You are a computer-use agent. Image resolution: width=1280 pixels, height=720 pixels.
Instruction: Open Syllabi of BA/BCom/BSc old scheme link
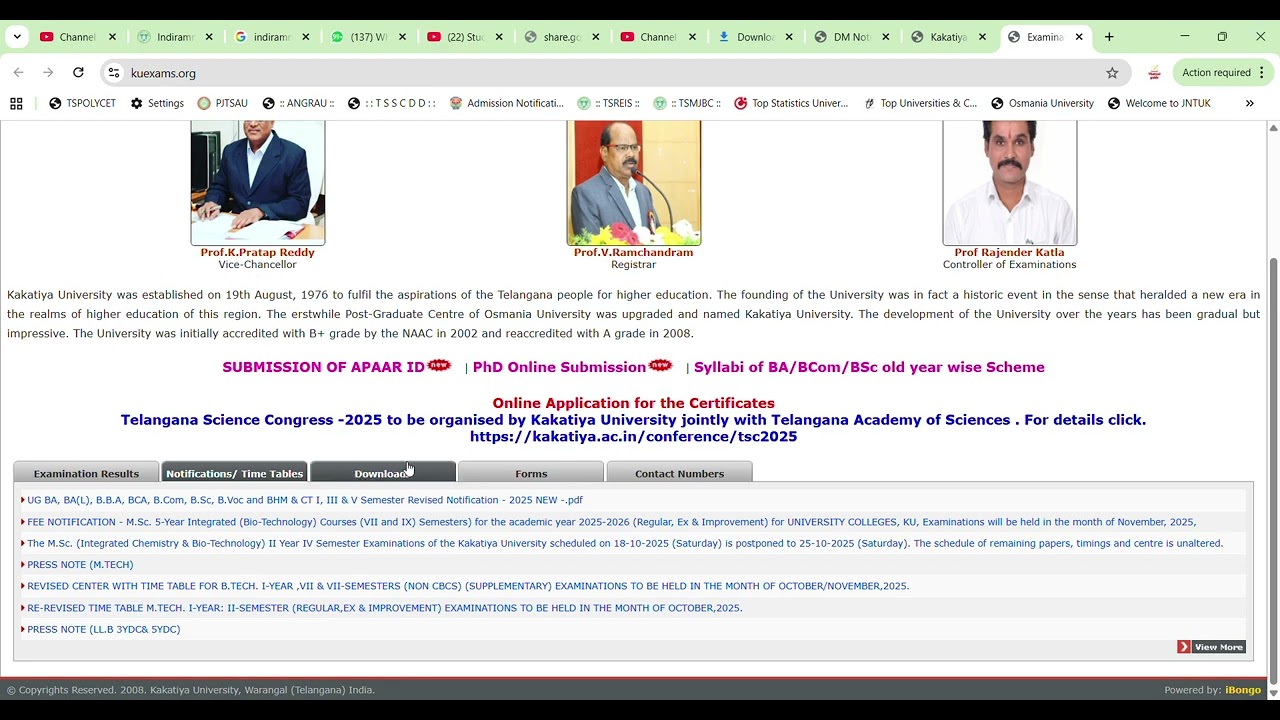[869, 367]
